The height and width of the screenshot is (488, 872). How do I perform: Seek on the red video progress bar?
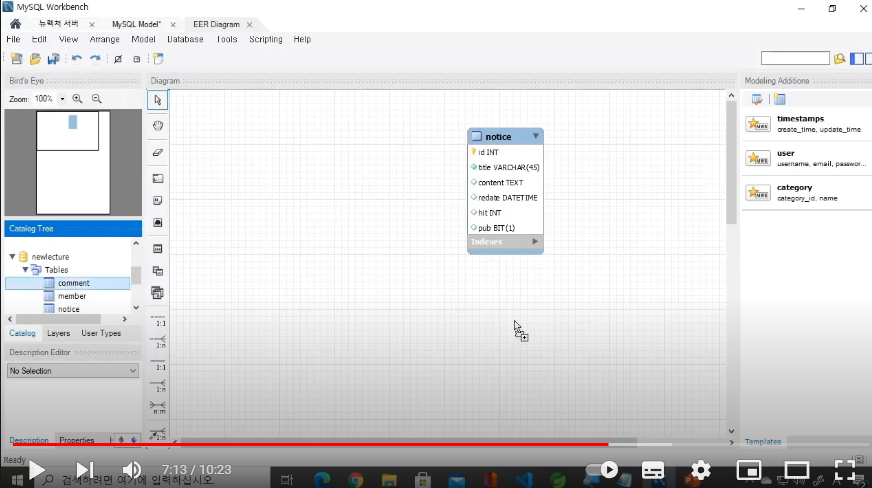(x=310, y=445)
